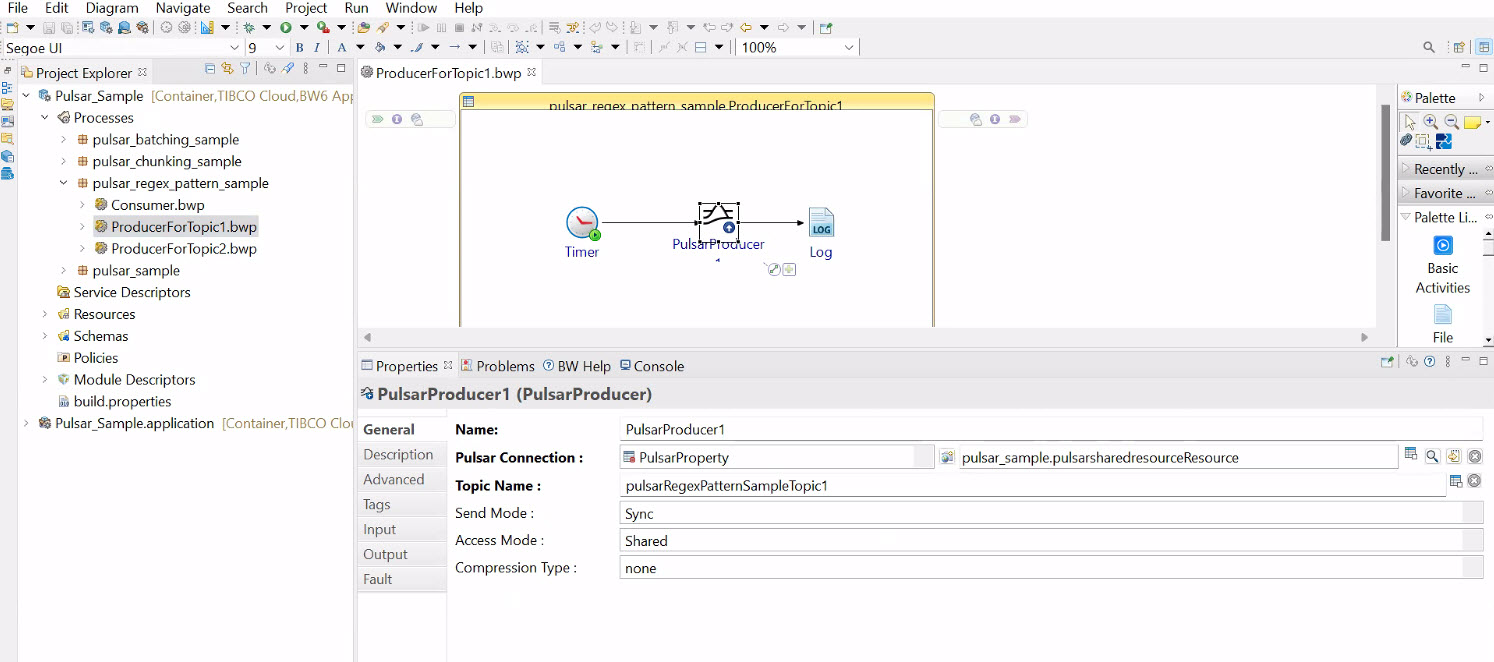
Task: Open the Advanced properties section
Action: (x=394, y=479)
